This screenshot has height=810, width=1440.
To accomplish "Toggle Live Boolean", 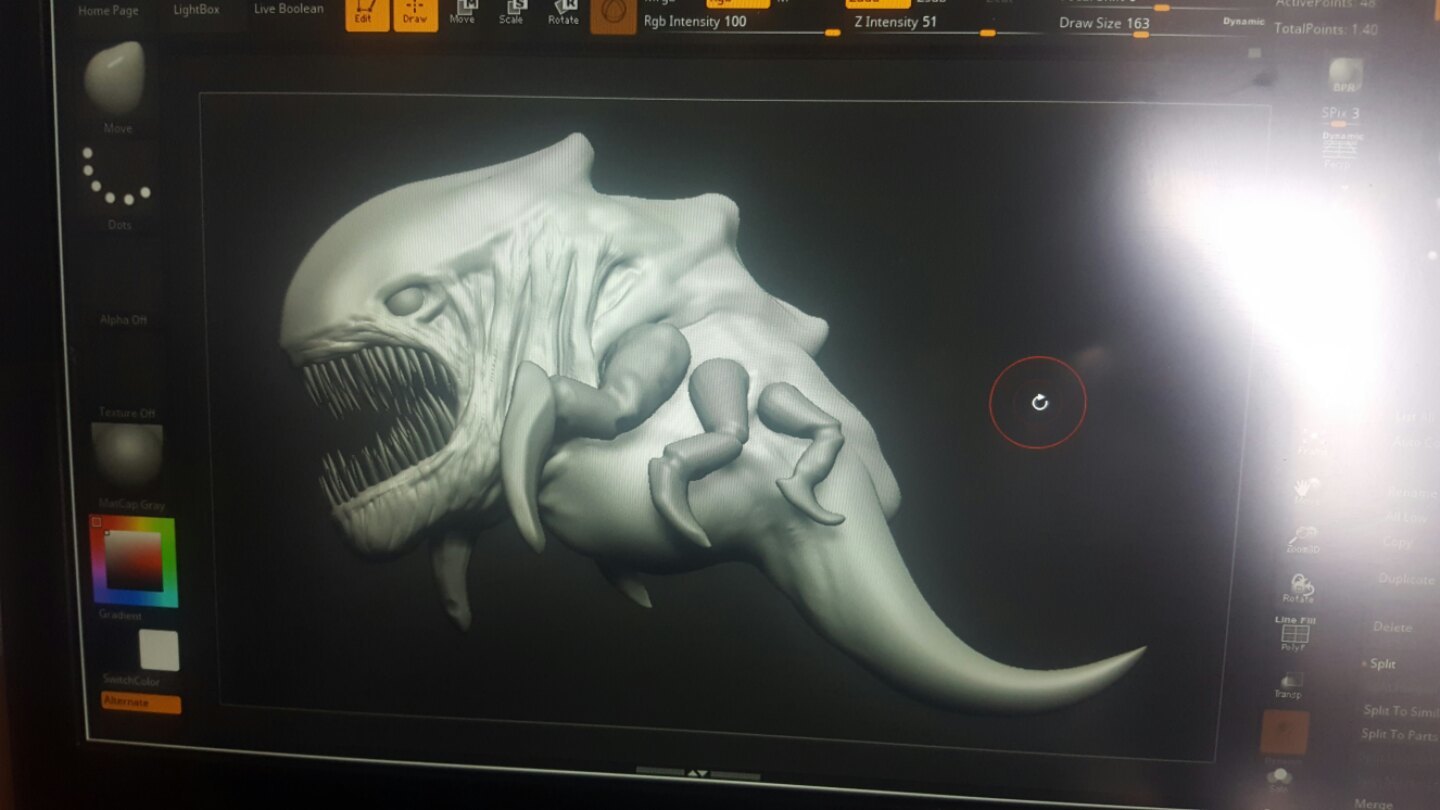I will tap(288, 9).
